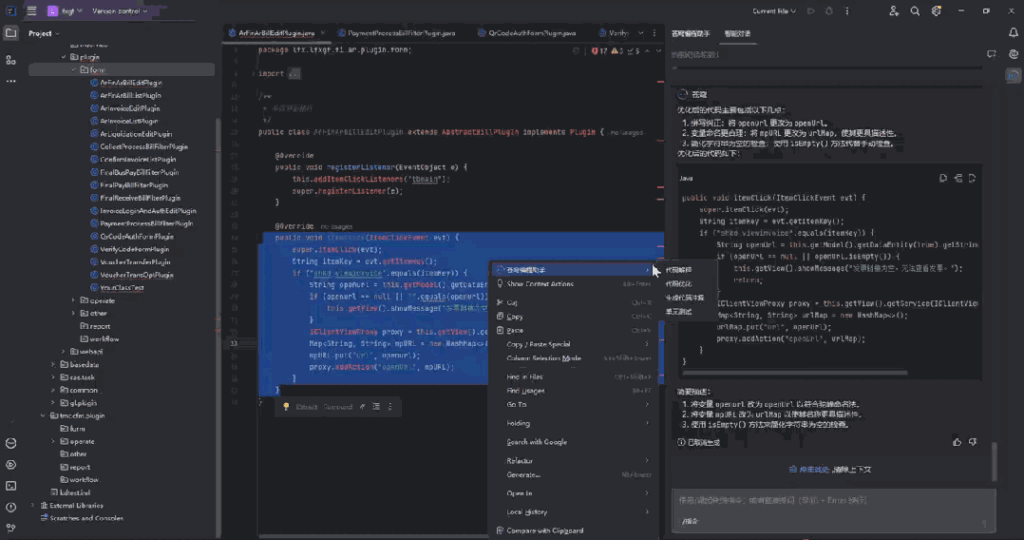Click thumbs up on the AI response
The image size is (1024, 540).
tap(958, 441)
